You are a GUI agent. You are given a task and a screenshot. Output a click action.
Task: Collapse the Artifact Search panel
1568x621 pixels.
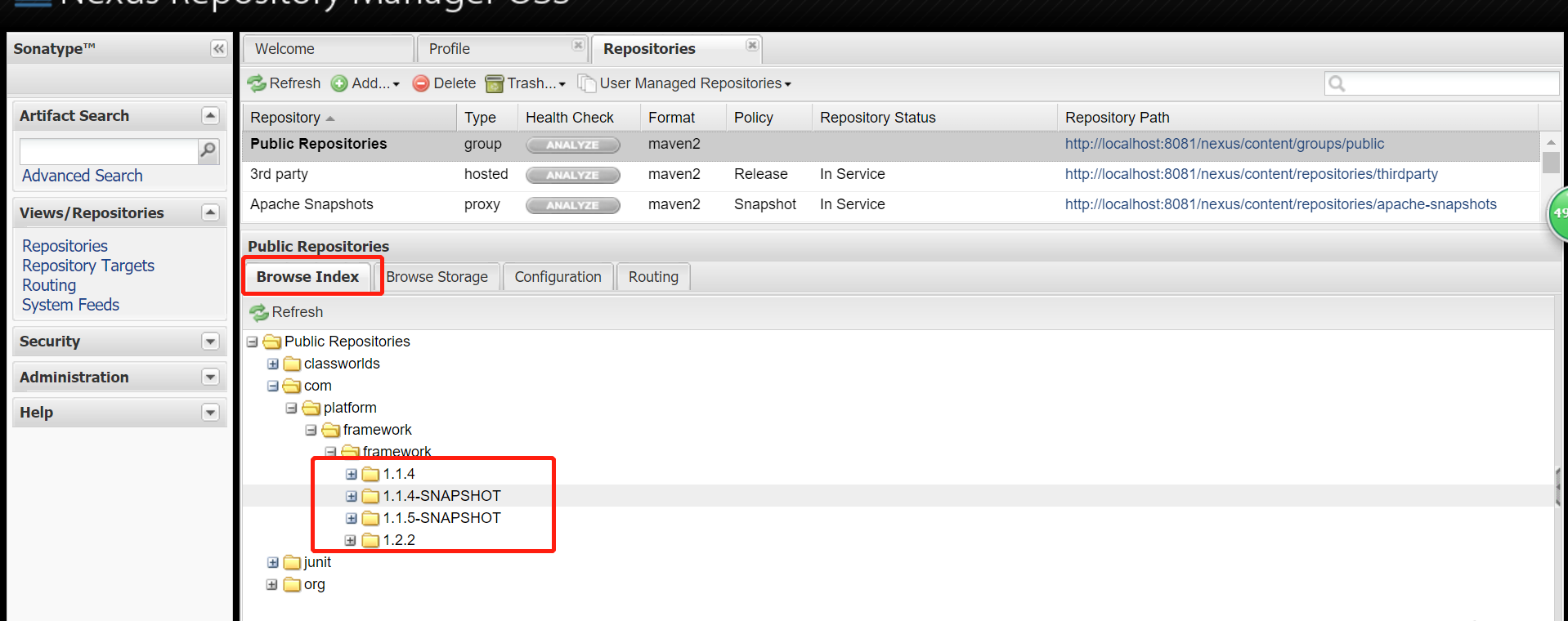pos(210,116)
